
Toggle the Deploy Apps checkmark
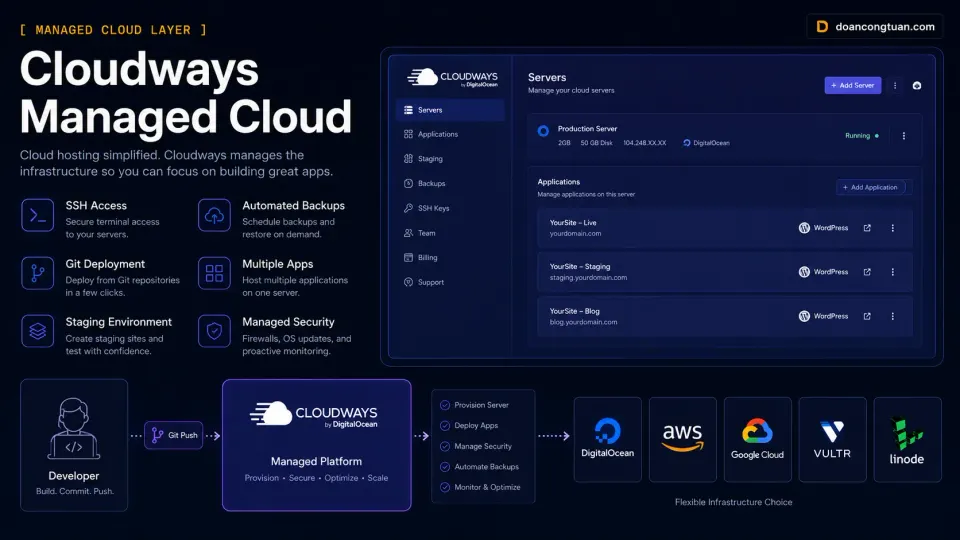[445, 426]
